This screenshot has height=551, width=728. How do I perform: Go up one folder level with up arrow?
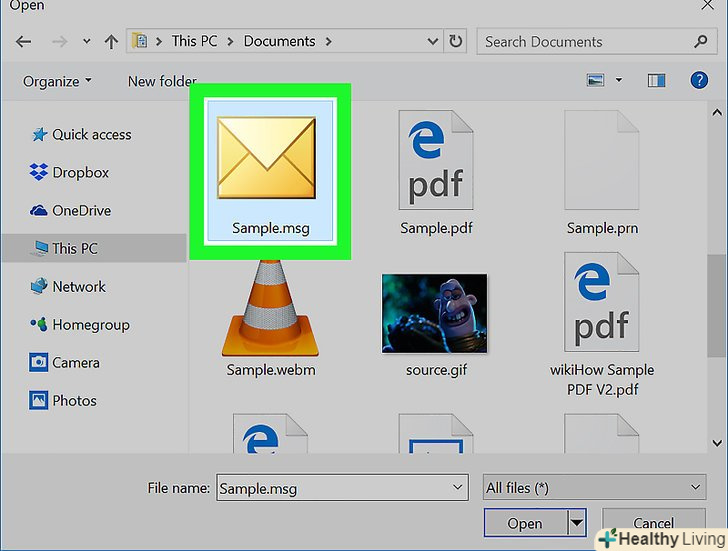(111, 42)
